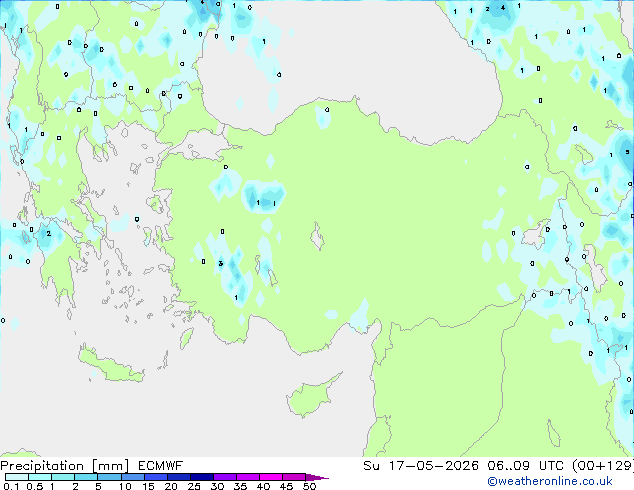
Task: Click the Crete island on the map
Action: 111,365
